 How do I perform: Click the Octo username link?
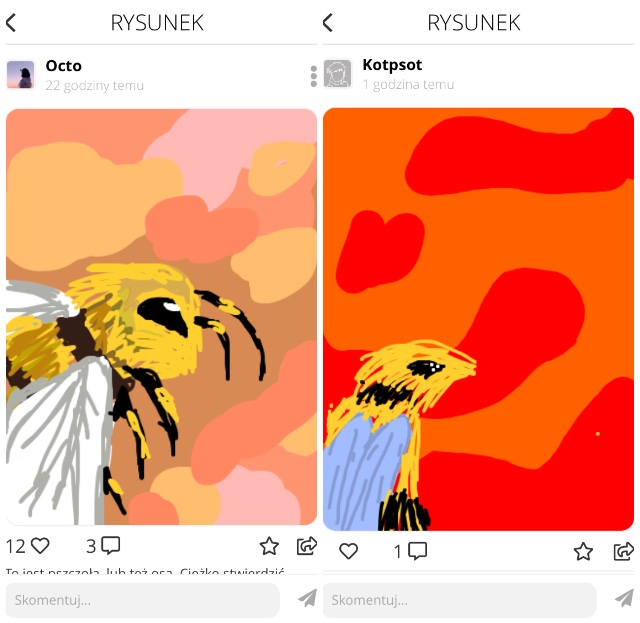[64, 66]
